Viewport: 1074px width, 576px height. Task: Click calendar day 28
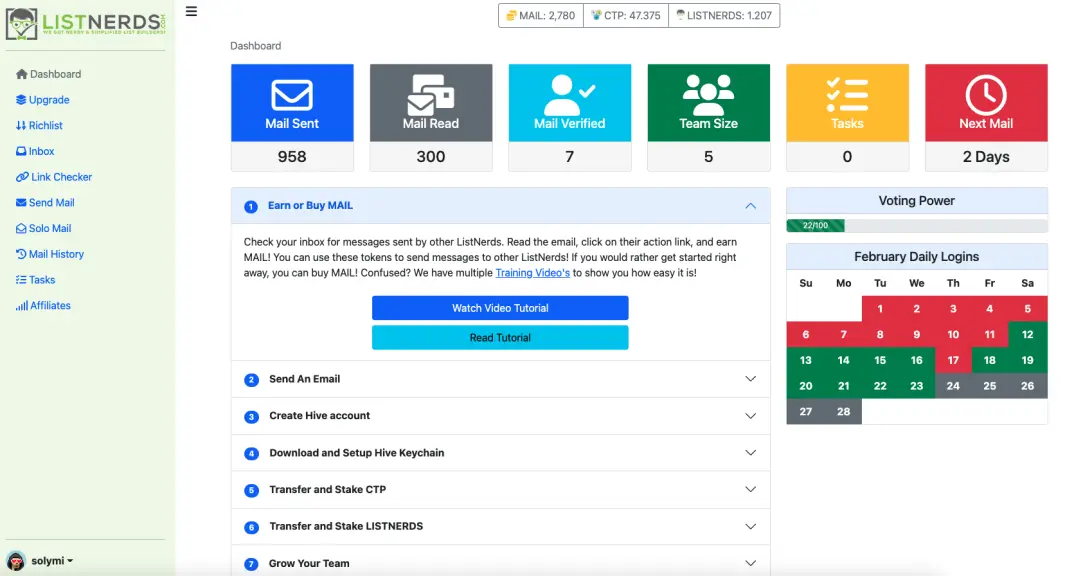point(843,412)
